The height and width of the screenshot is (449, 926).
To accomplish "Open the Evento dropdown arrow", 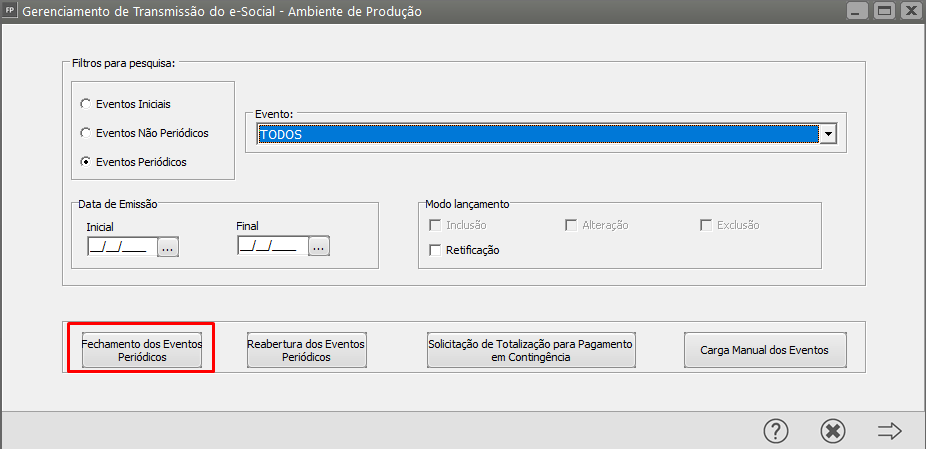I will click(828, 135).
